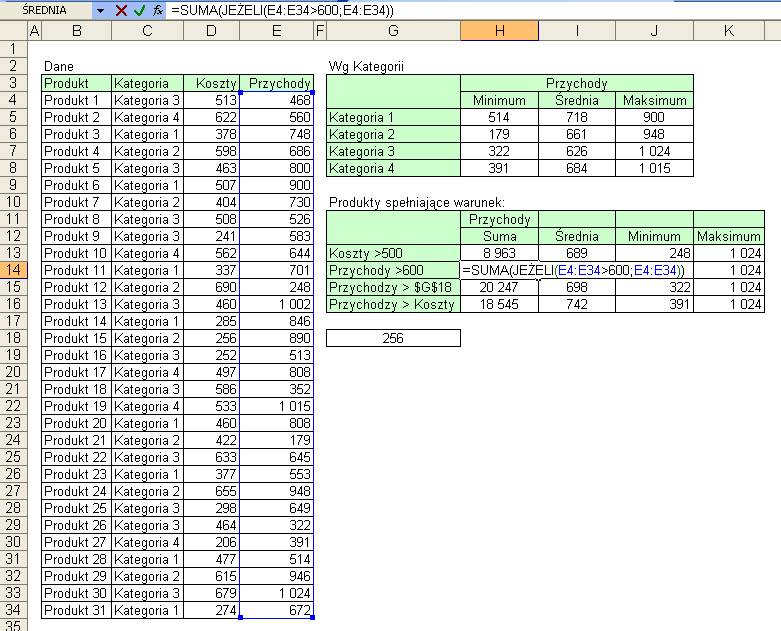781x631 pixels.
Task: Select row 3 header
Action: pos(13,83)
